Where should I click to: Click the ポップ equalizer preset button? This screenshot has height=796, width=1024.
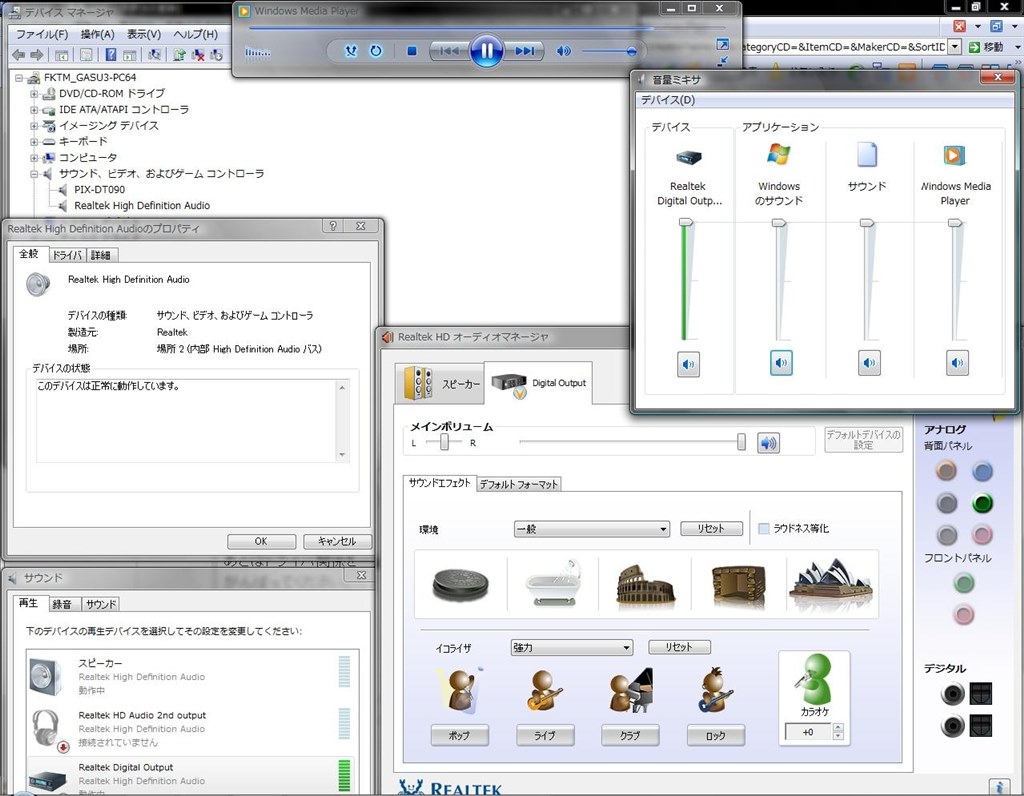coord(460,736)
